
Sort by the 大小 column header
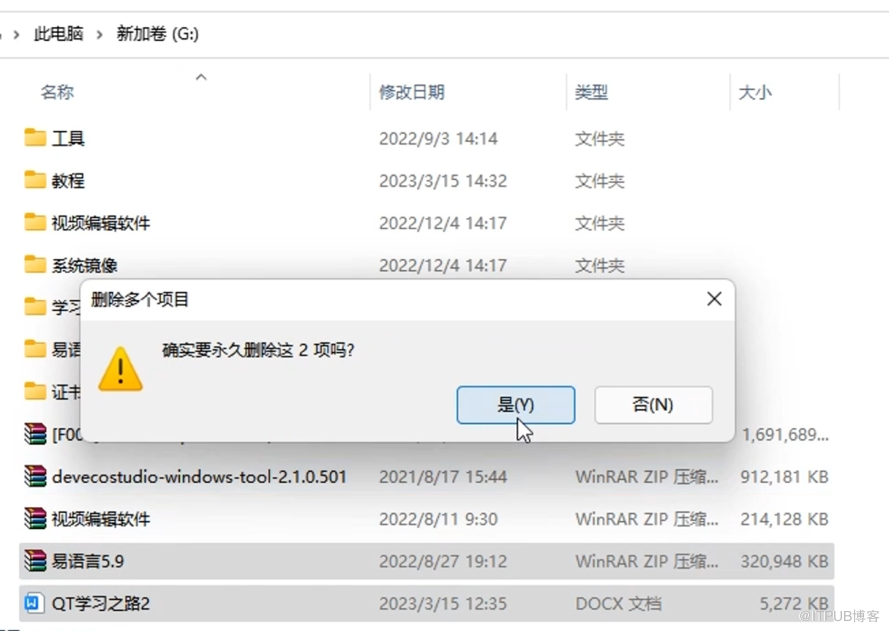[755, 92]
